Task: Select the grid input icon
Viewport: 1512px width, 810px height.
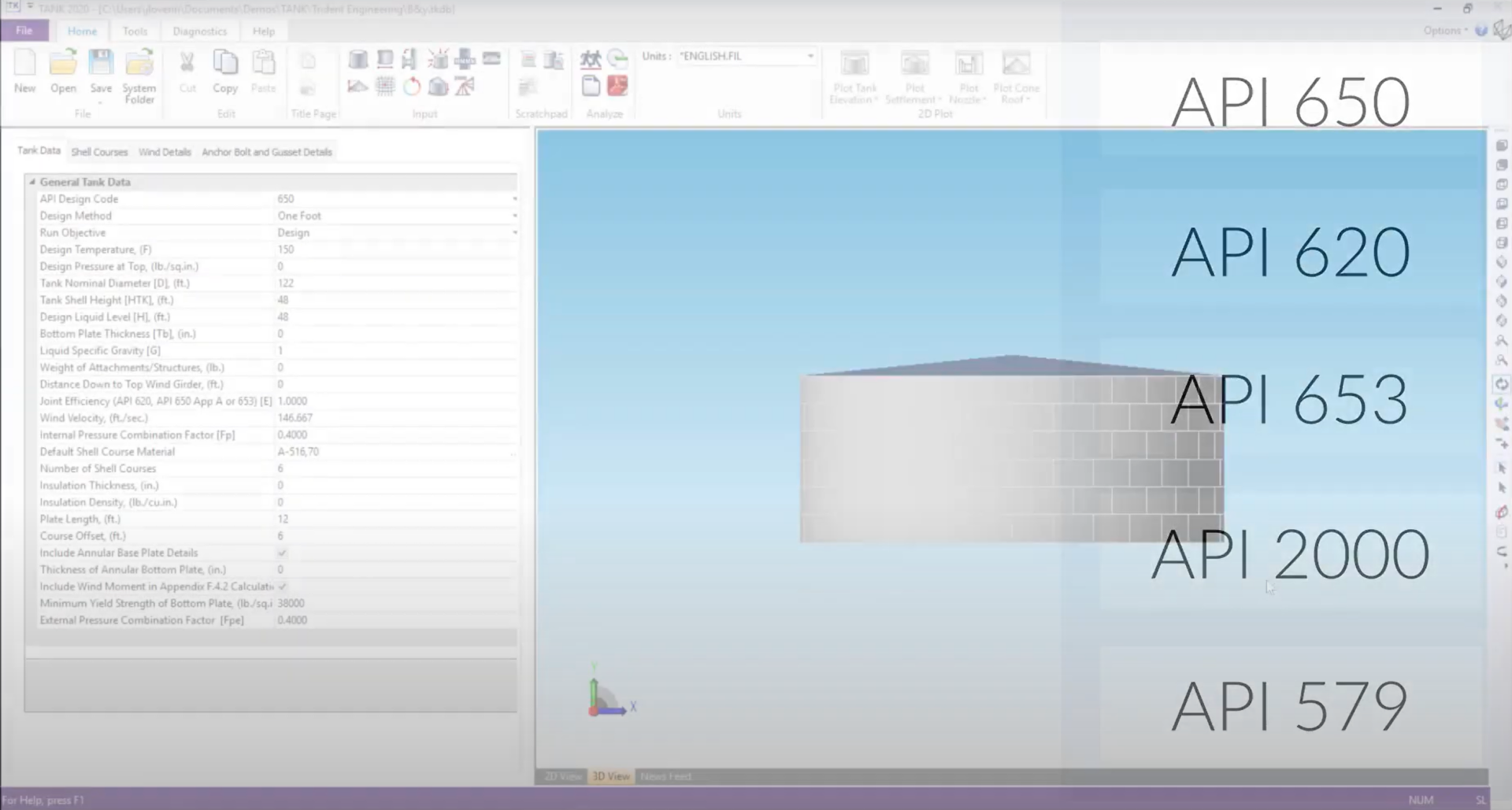Action: [x=385, y=87]
